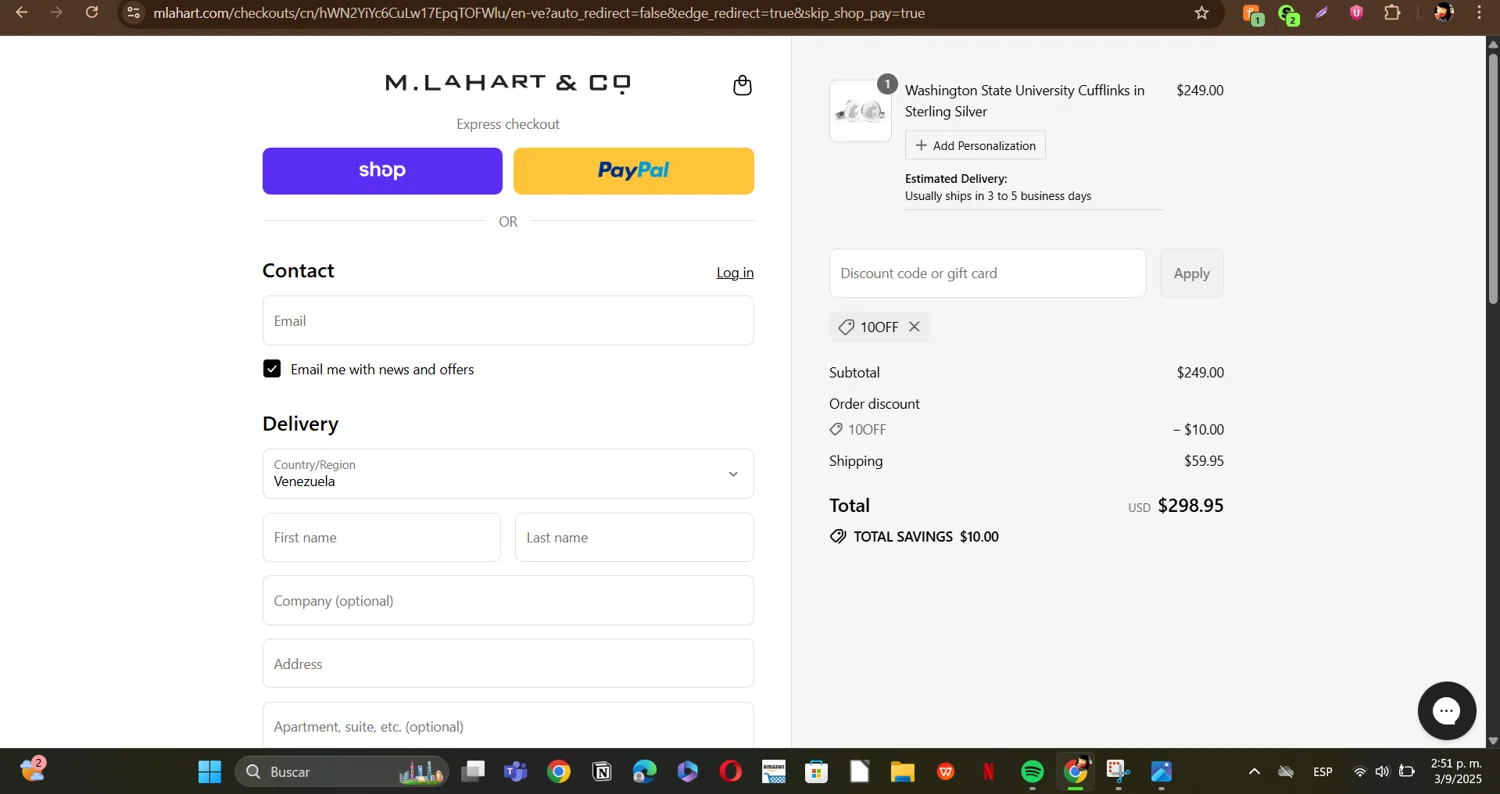Focus the Discount code or gift card field
Image resolution: width=1500 pixels, height=794 pixels.
988,273
